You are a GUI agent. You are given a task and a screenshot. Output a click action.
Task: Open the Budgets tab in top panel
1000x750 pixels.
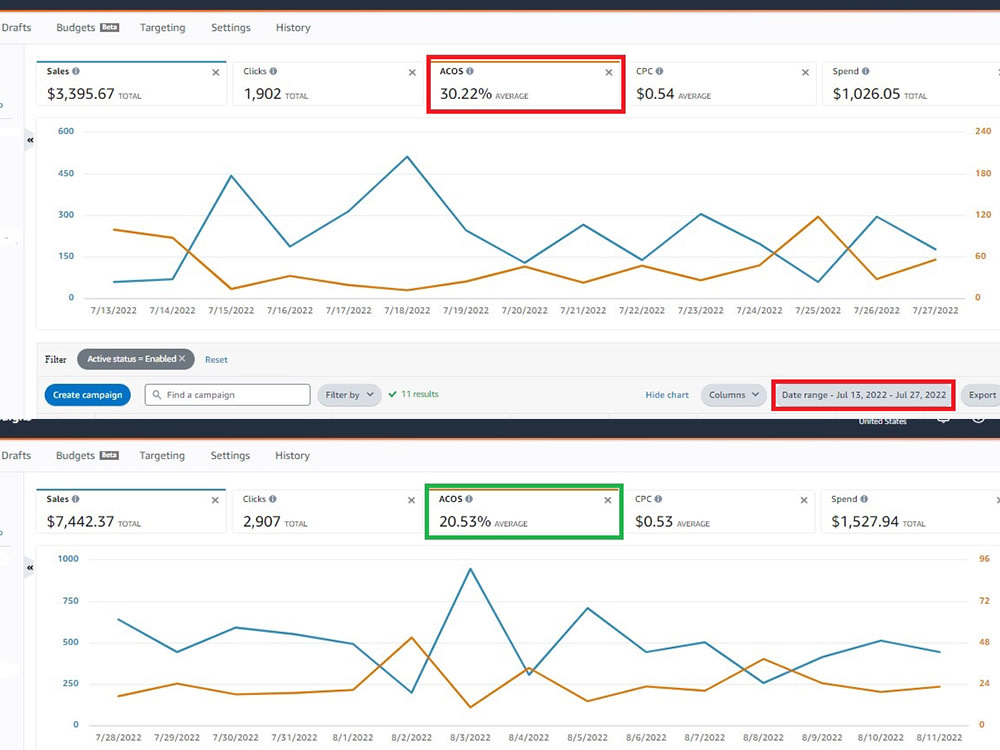[x=87, y=27]
